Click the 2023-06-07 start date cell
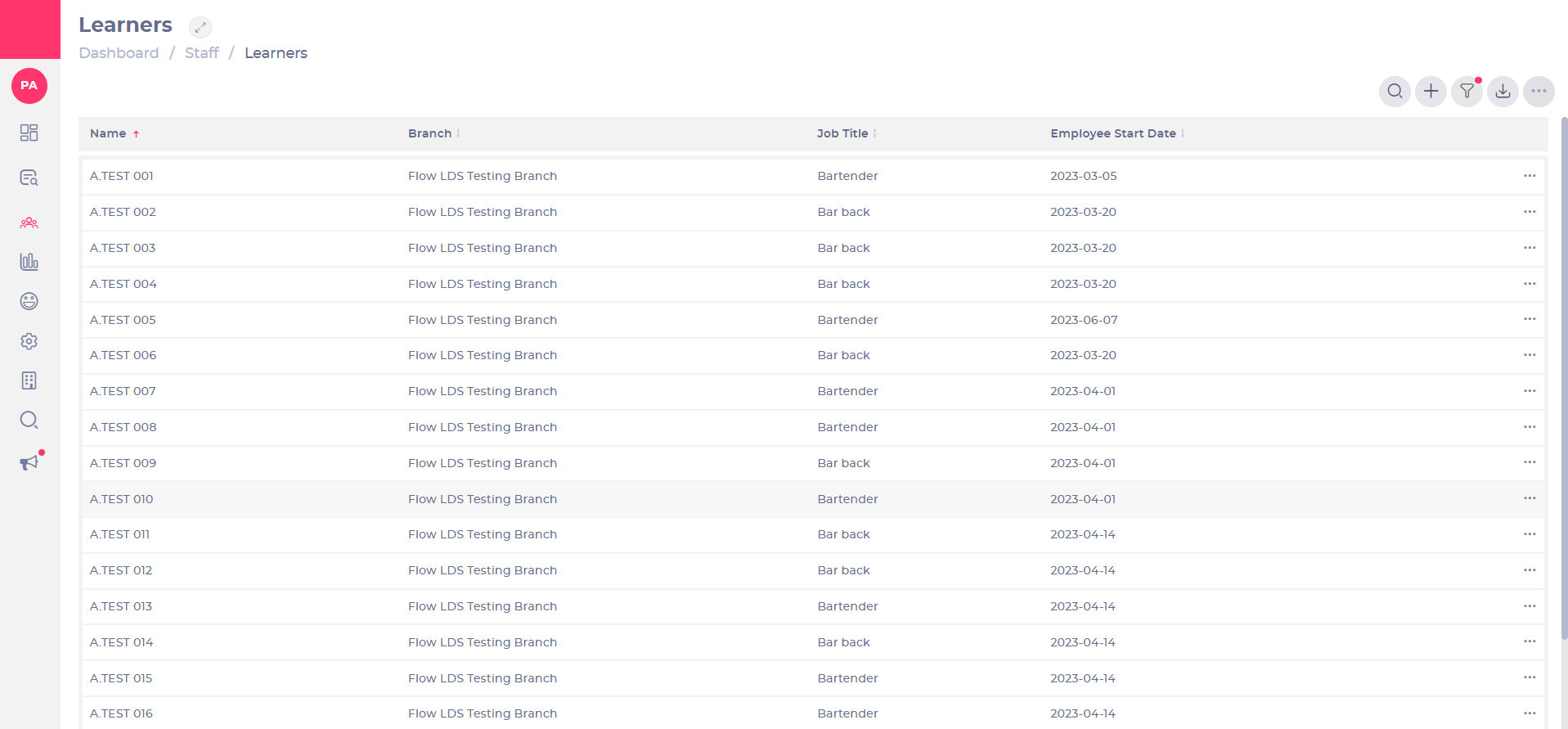 [x=1084, y=320]
